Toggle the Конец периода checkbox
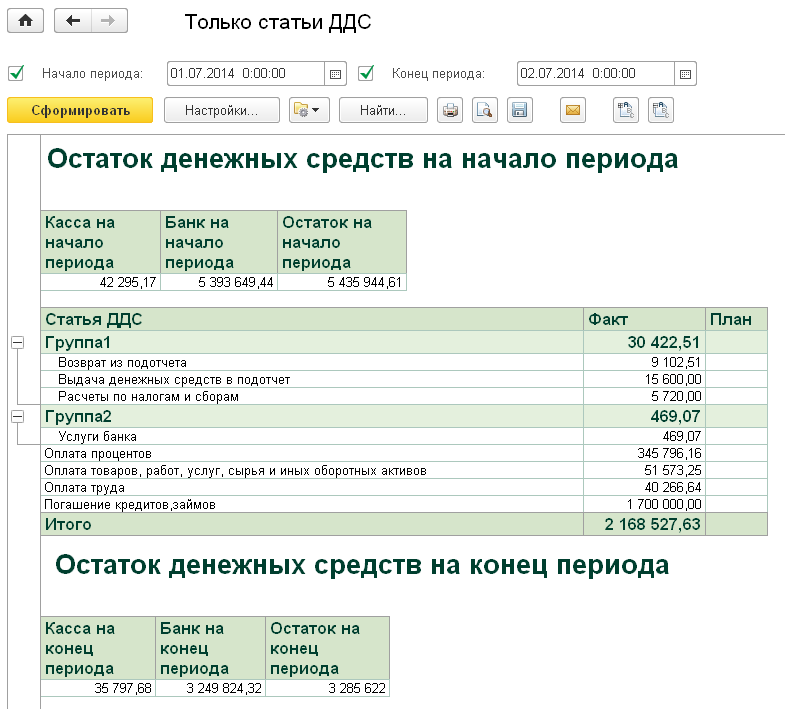The width and height of the screenshot is (785, 709). pos(366,74)
